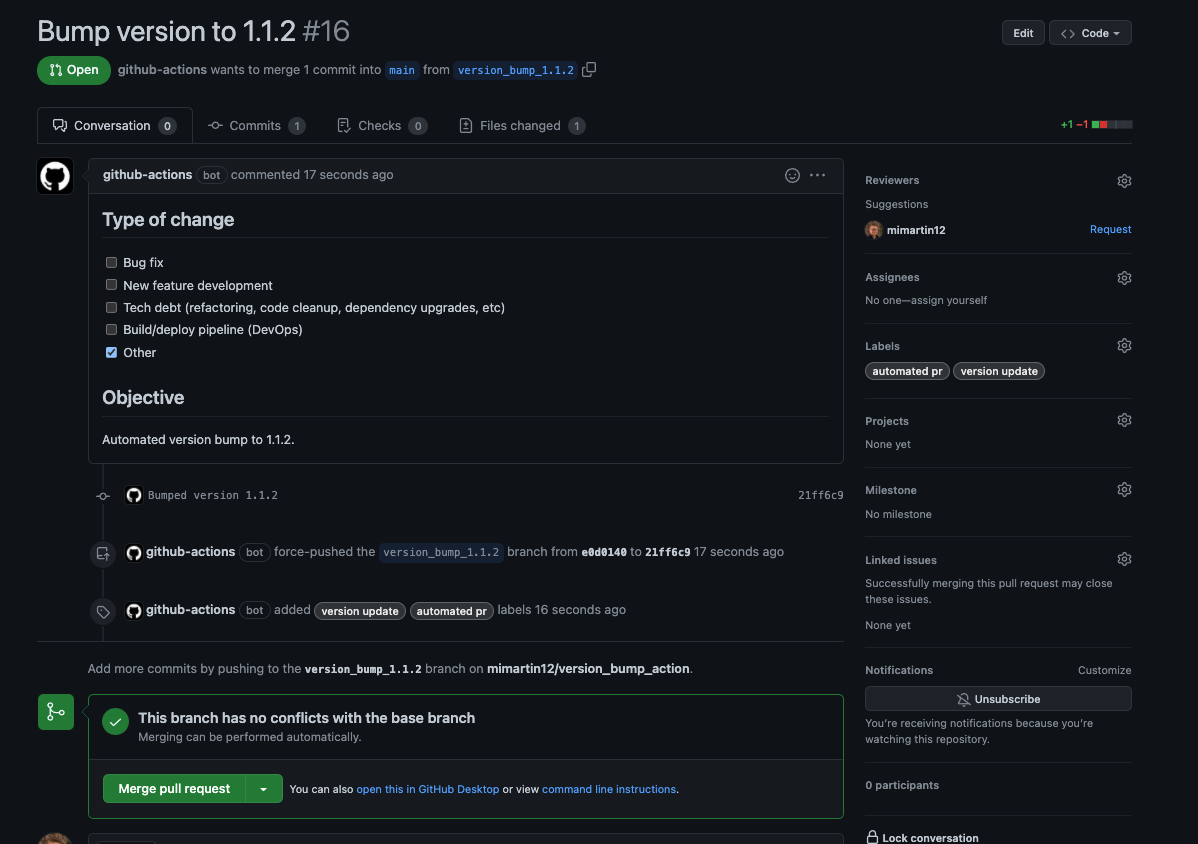
Task: Open mimartin12/version_bump_action repository link
Action: point(588,668)
